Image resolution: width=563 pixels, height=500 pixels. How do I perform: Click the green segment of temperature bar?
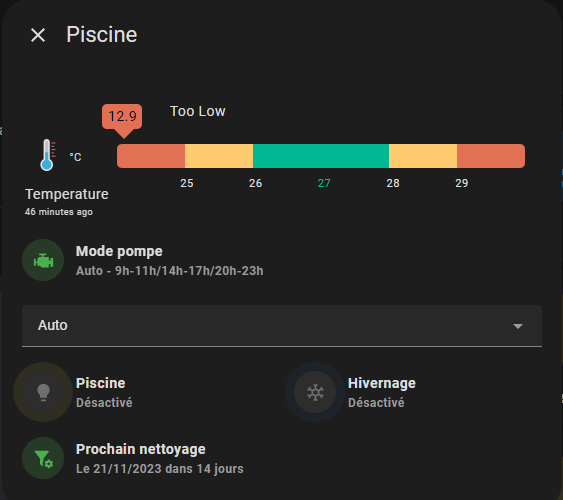[x=321, y=156]
